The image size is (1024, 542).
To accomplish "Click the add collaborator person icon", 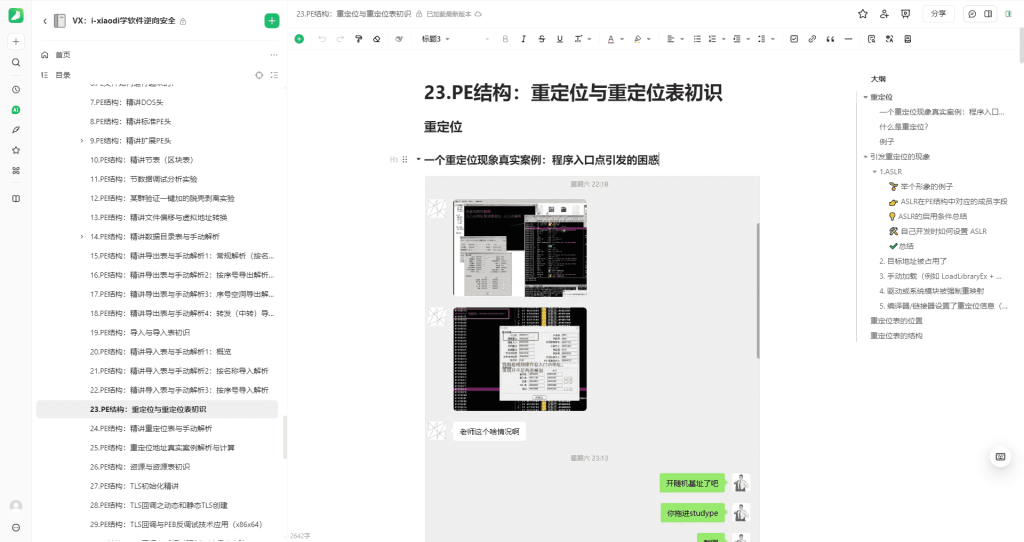I will pos(884,14).
